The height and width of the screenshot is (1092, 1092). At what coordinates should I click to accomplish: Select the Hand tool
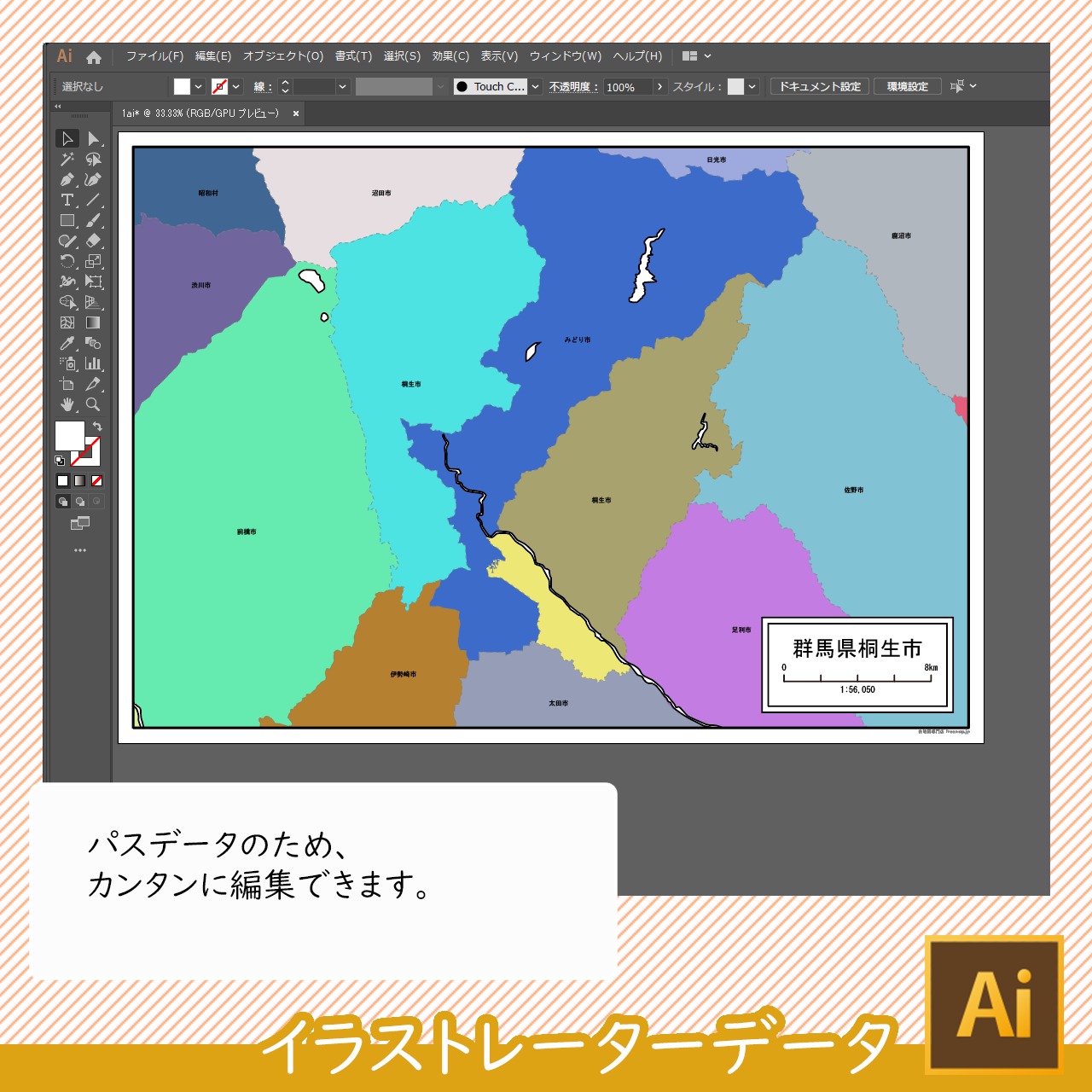67,404
